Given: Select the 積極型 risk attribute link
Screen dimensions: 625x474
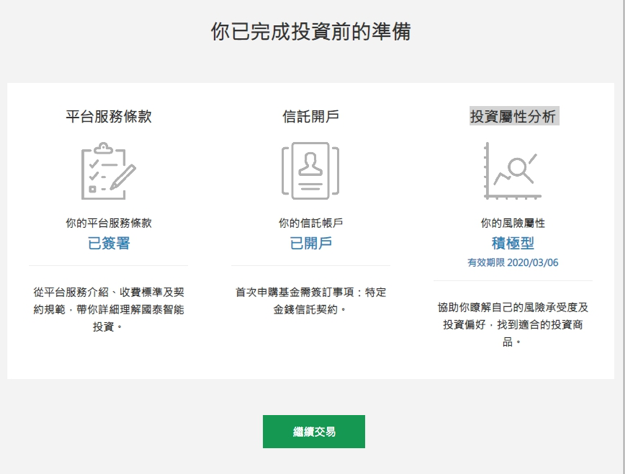Looking at the screenshot, I should tap(512, 243).
